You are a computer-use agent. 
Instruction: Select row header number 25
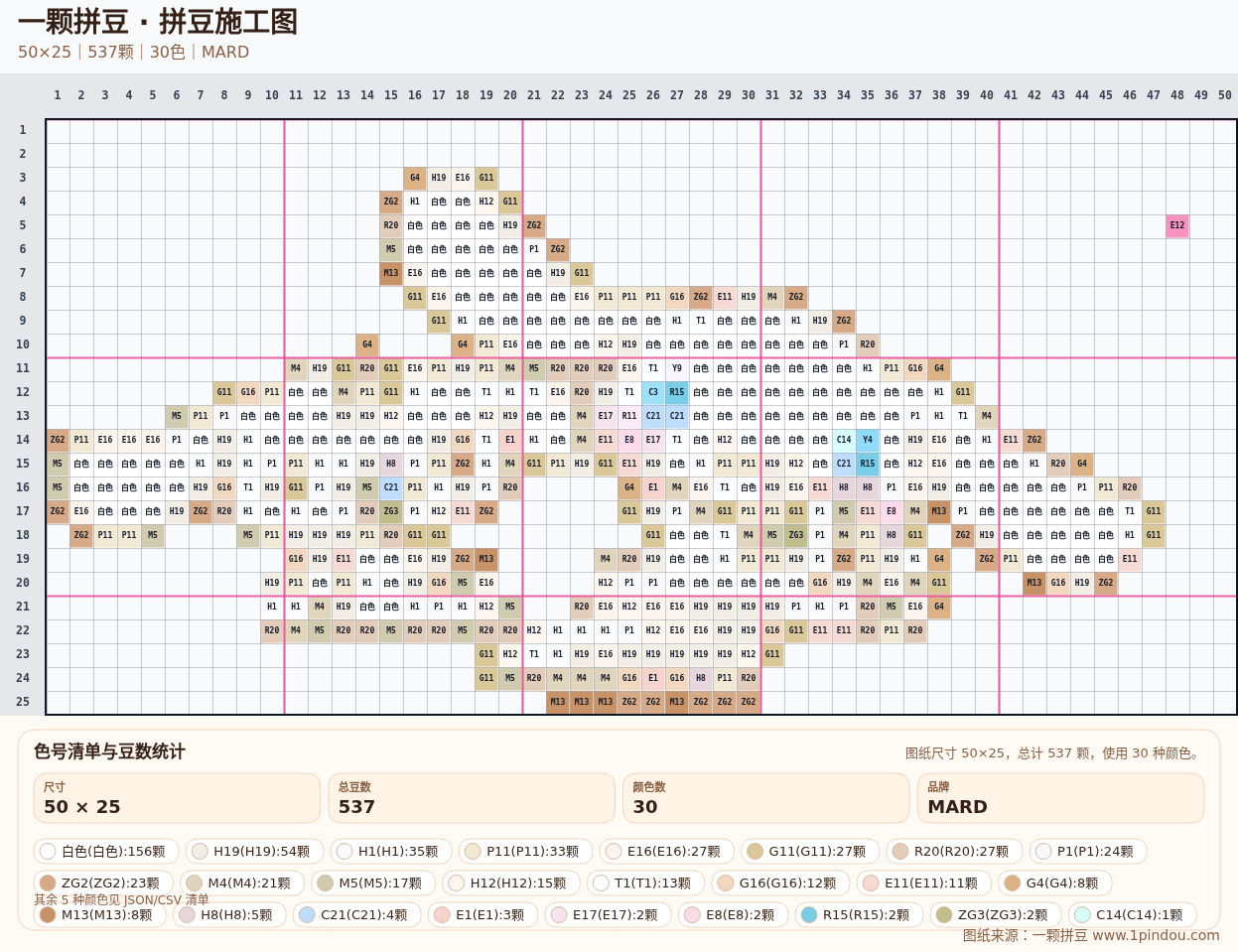pyautogui.click(x=23, y=702)
